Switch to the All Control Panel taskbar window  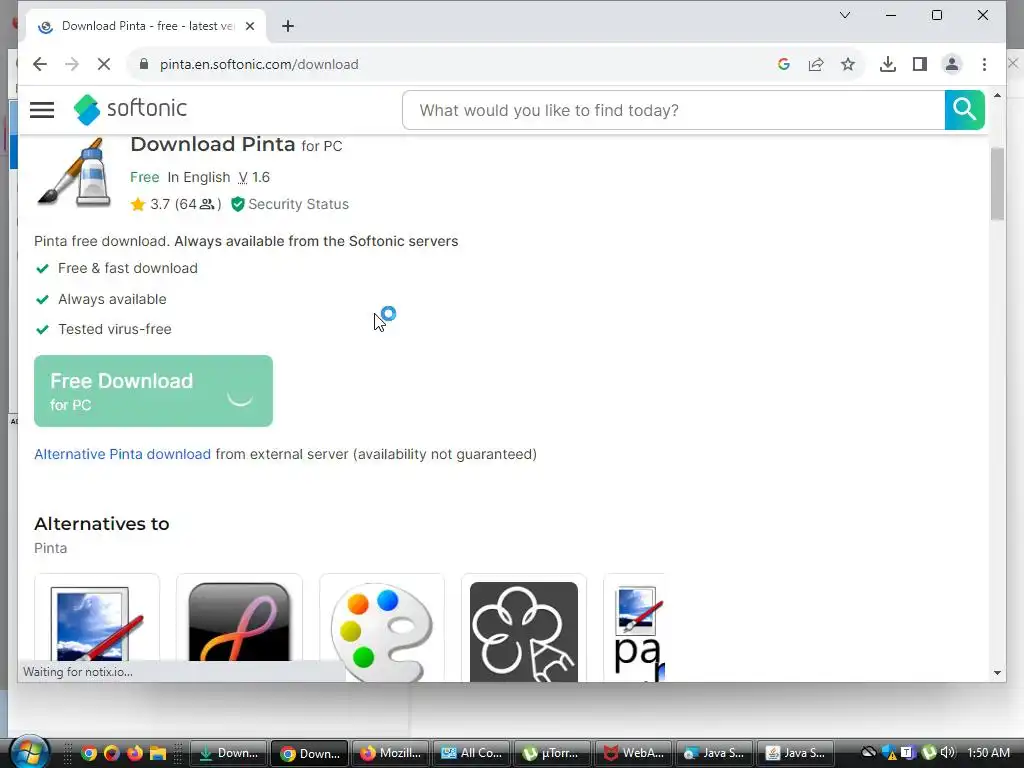click(472, 753)
